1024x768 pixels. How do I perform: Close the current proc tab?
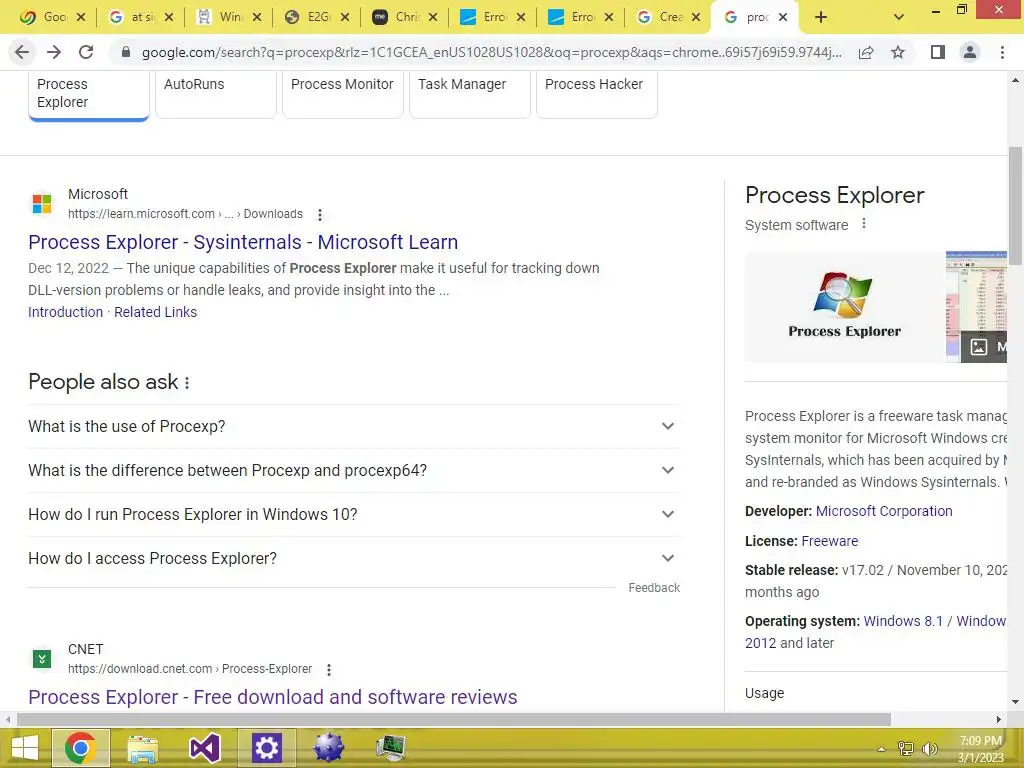point(783,18)
